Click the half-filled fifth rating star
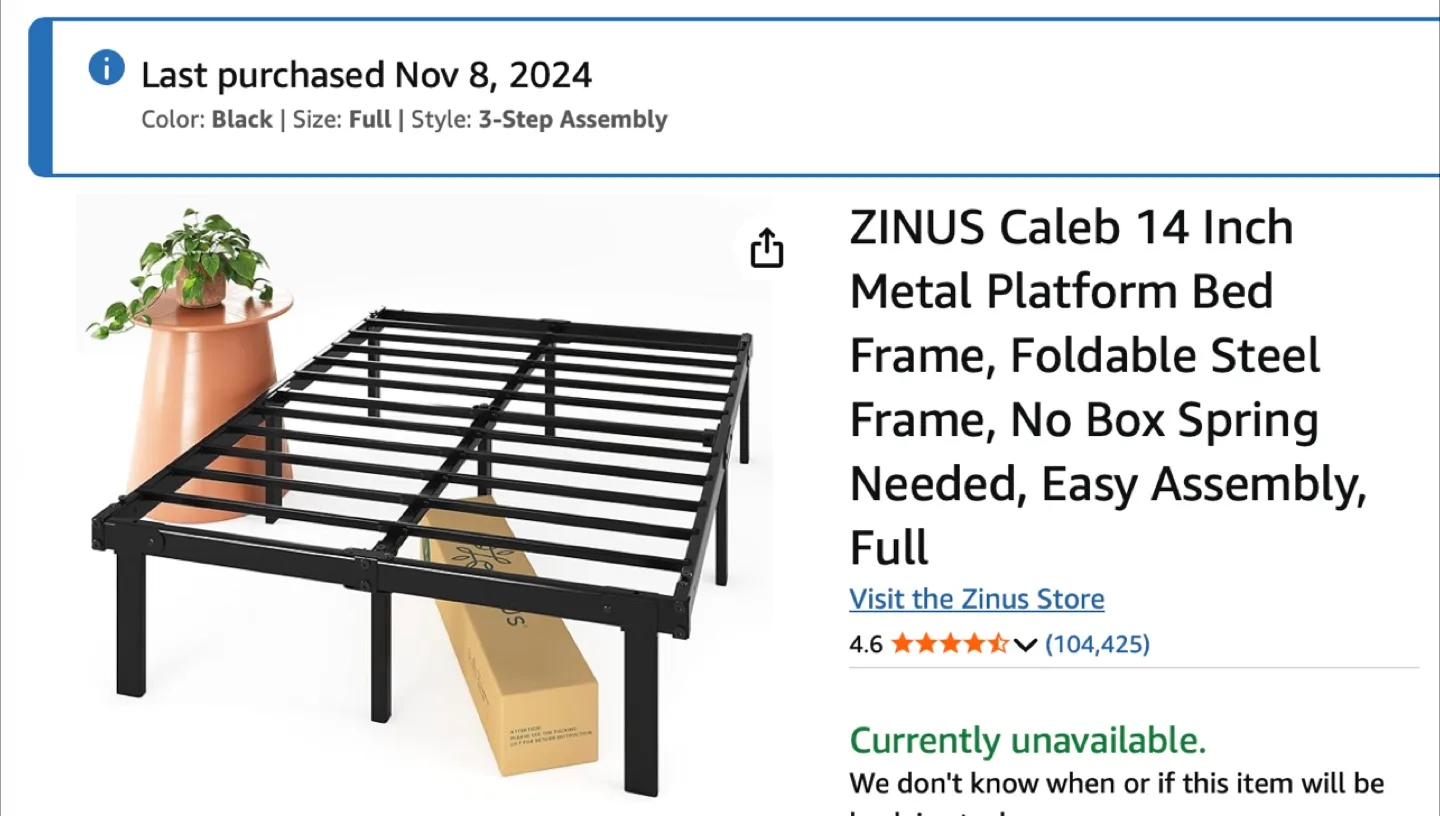 tap(998, 644)
